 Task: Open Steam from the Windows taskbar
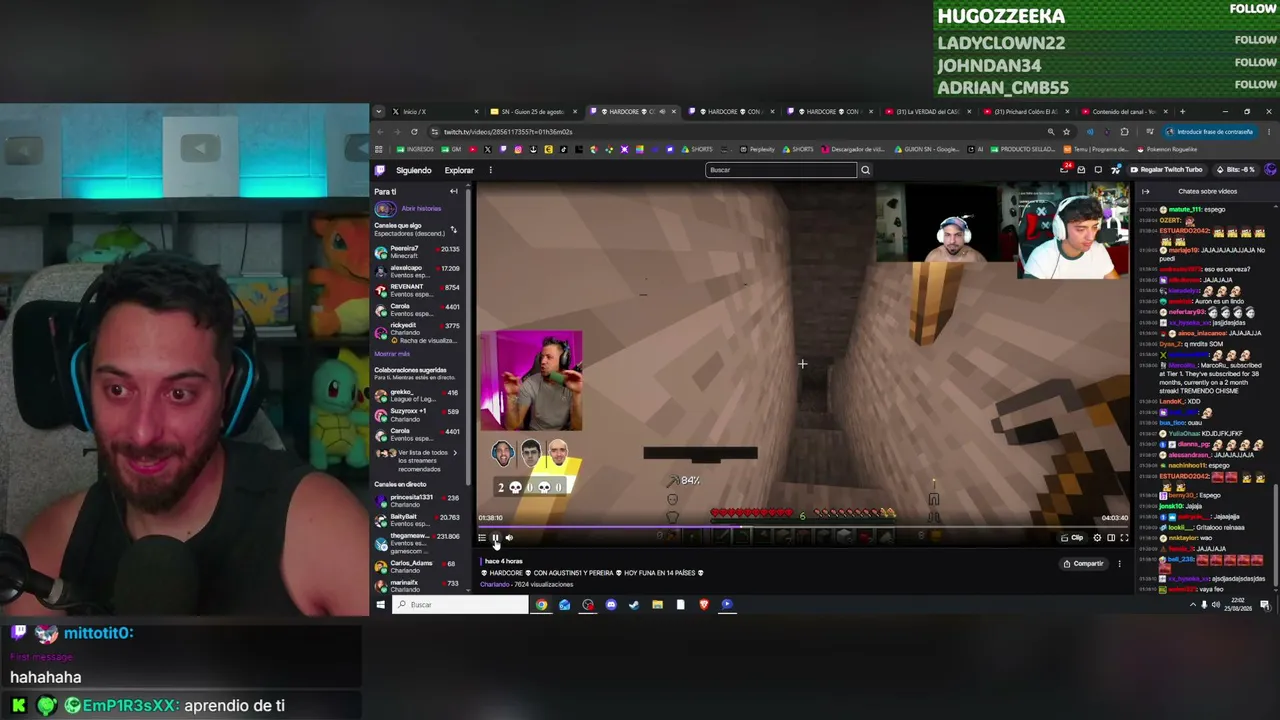tap(634, 605)
